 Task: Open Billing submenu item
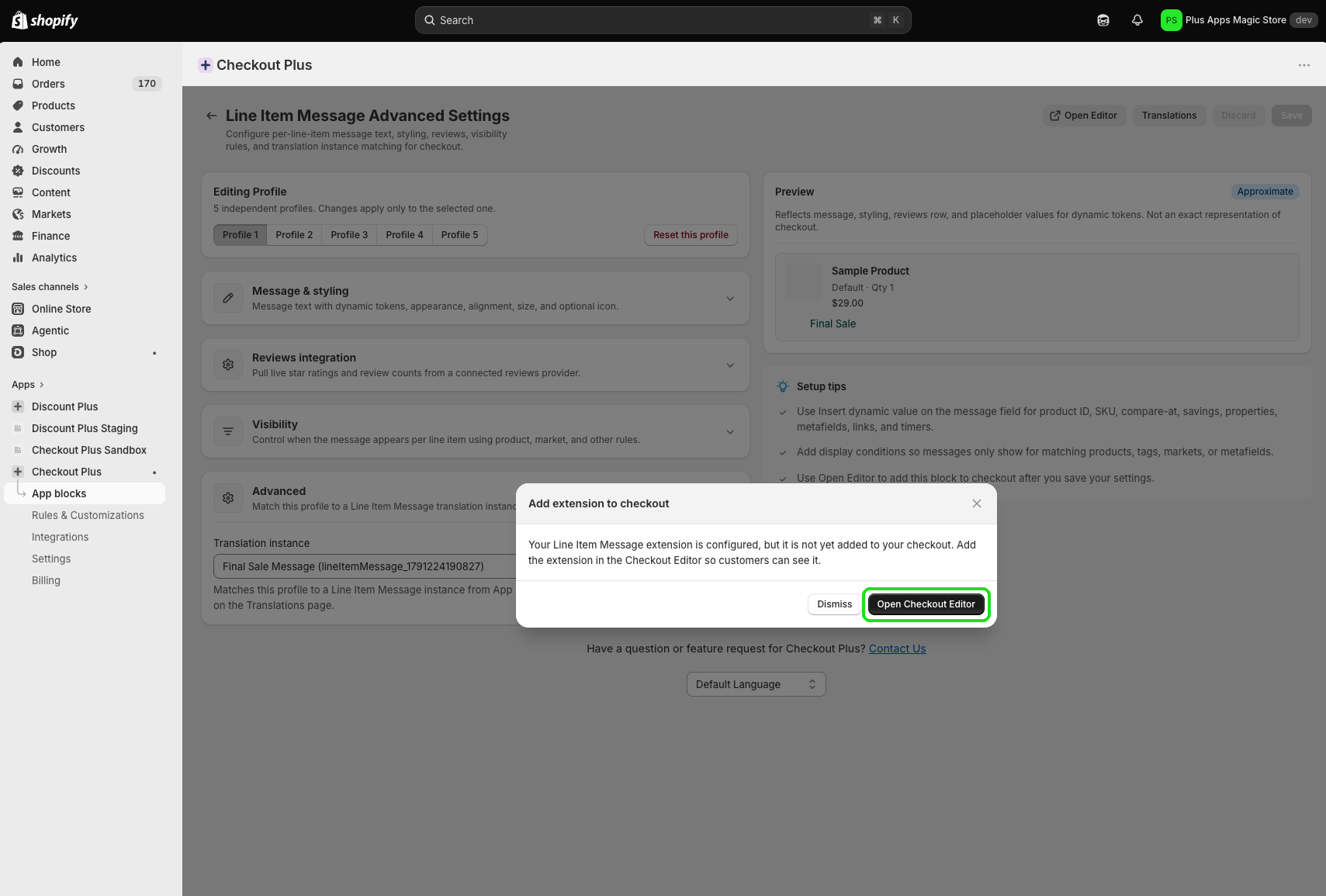coord(46,580)
